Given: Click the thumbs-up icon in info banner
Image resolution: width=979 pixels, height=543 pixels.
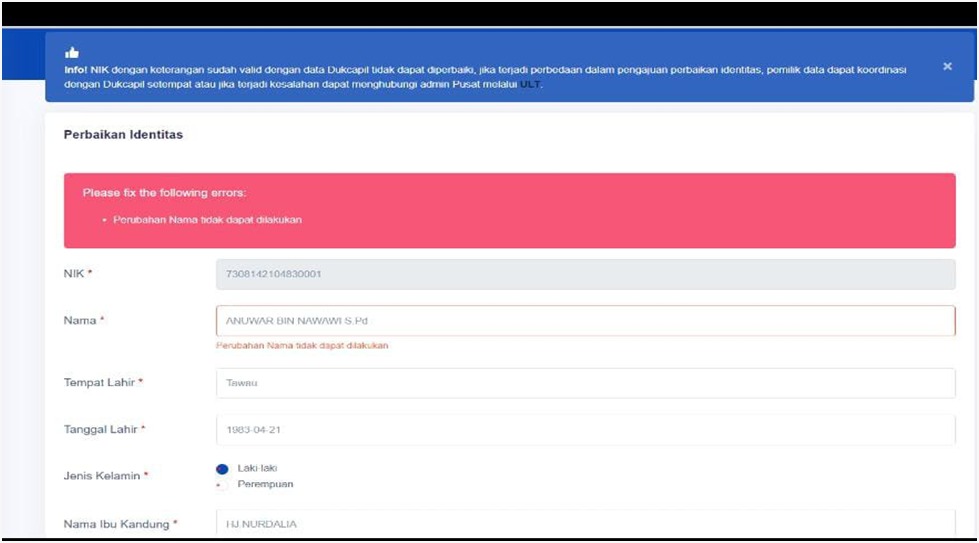Looking at the screenshot, I should [71, 53].
